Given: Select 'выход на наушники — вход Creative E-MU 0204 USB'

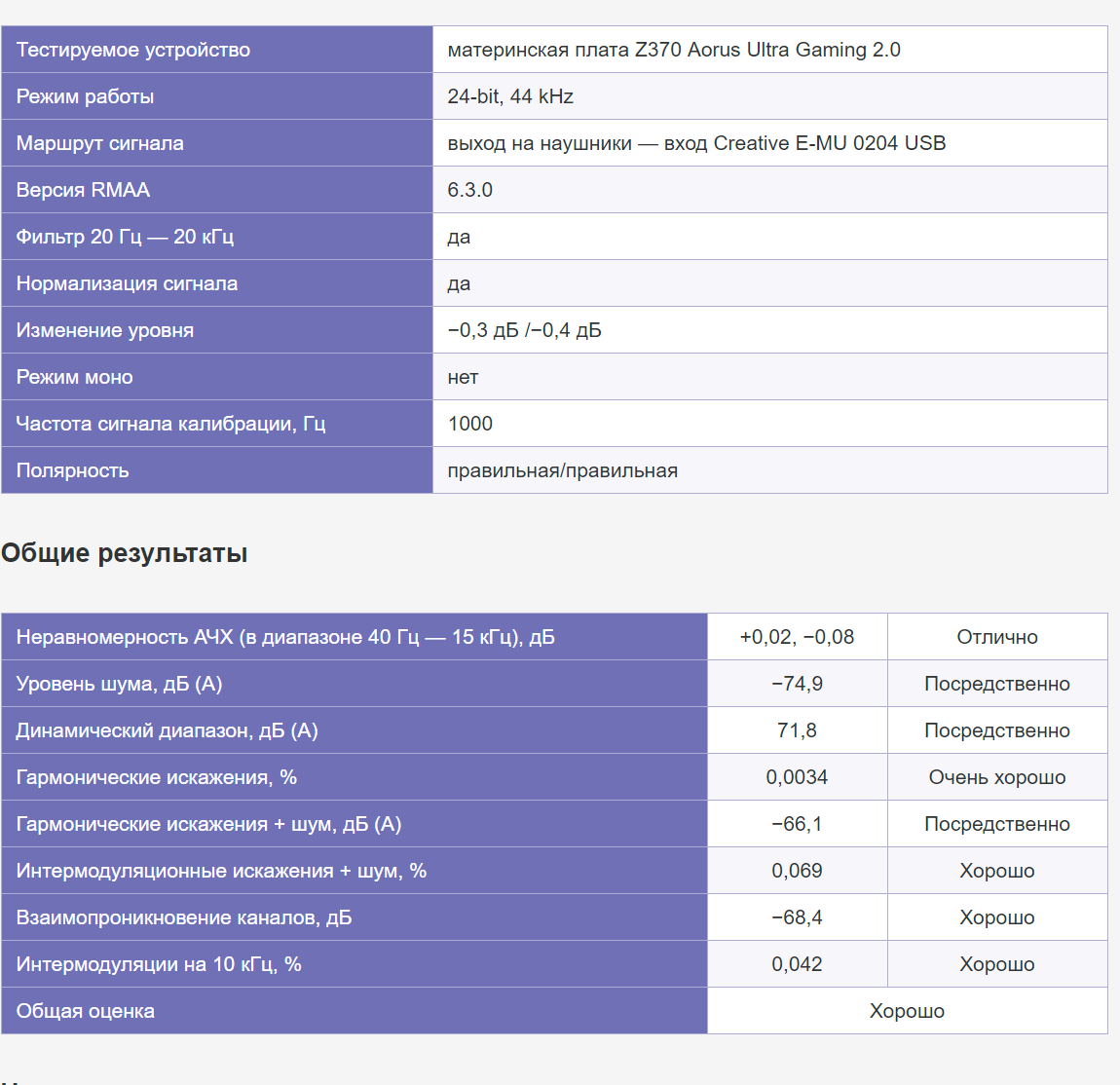Looking at the screenshot, I should click(x=696, y=143).
